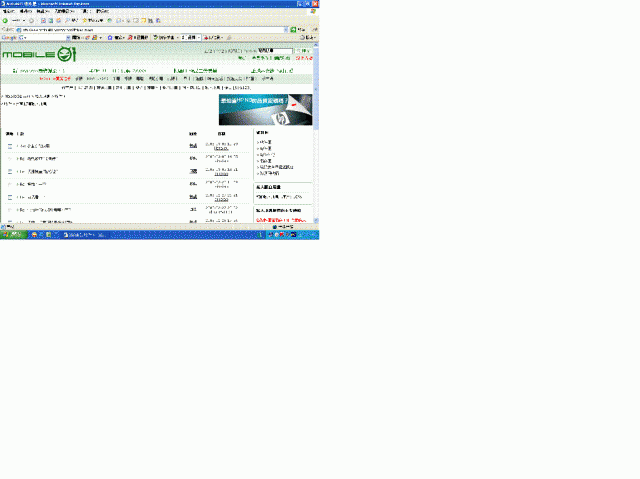
Task: Select the Internet Explorer window button in taskbar
Action: (x=84, y=235)
